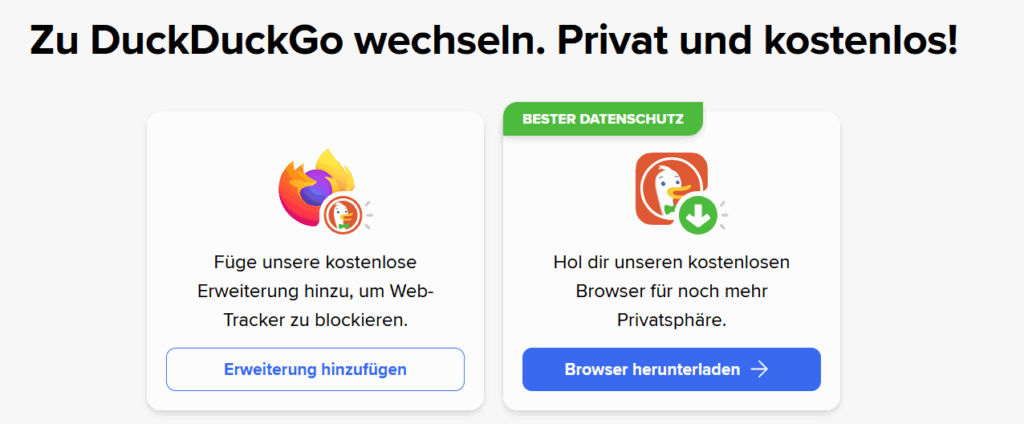The height and width of the screenshot is (424, 1024).
Task: Click sparkle lines beside the Firefox duck badge
Action: [x=368, y=214]
